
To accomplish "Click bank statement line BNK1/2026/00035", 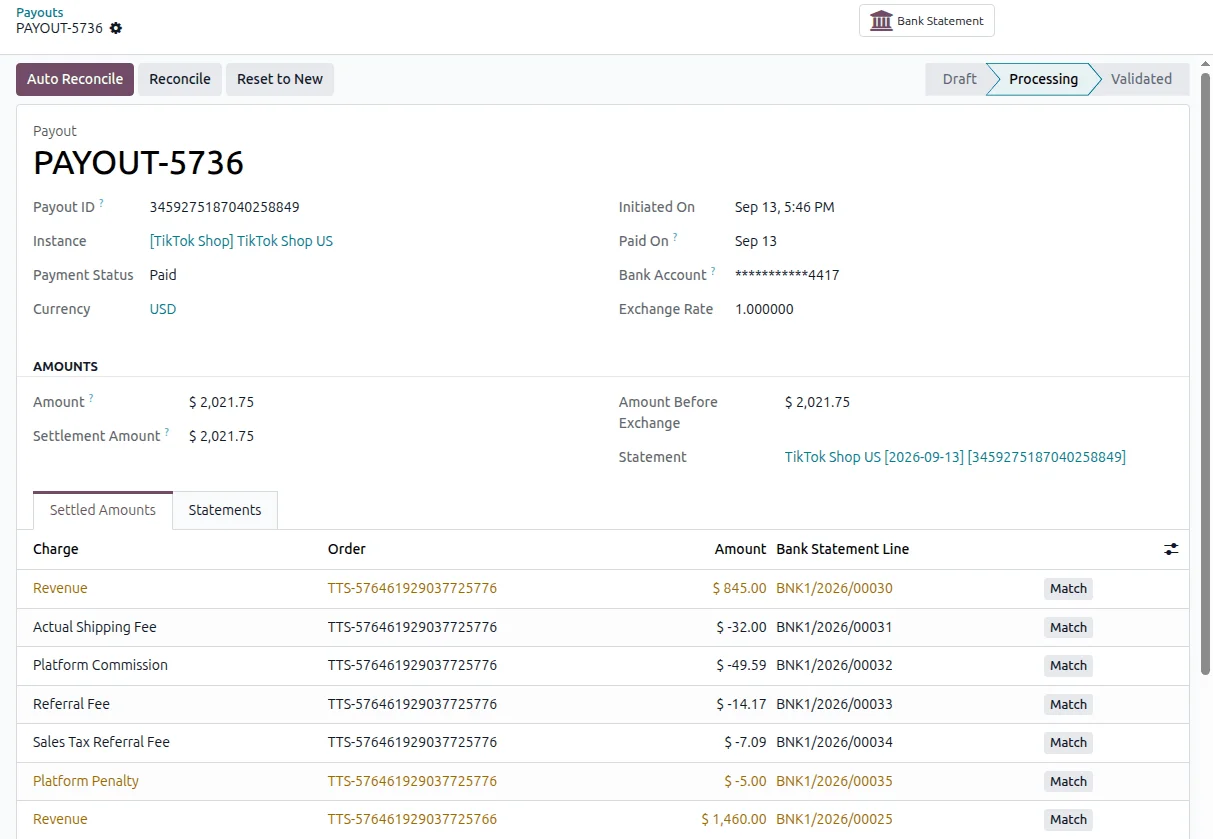I will pyautogui.click(x=834, y=782).
